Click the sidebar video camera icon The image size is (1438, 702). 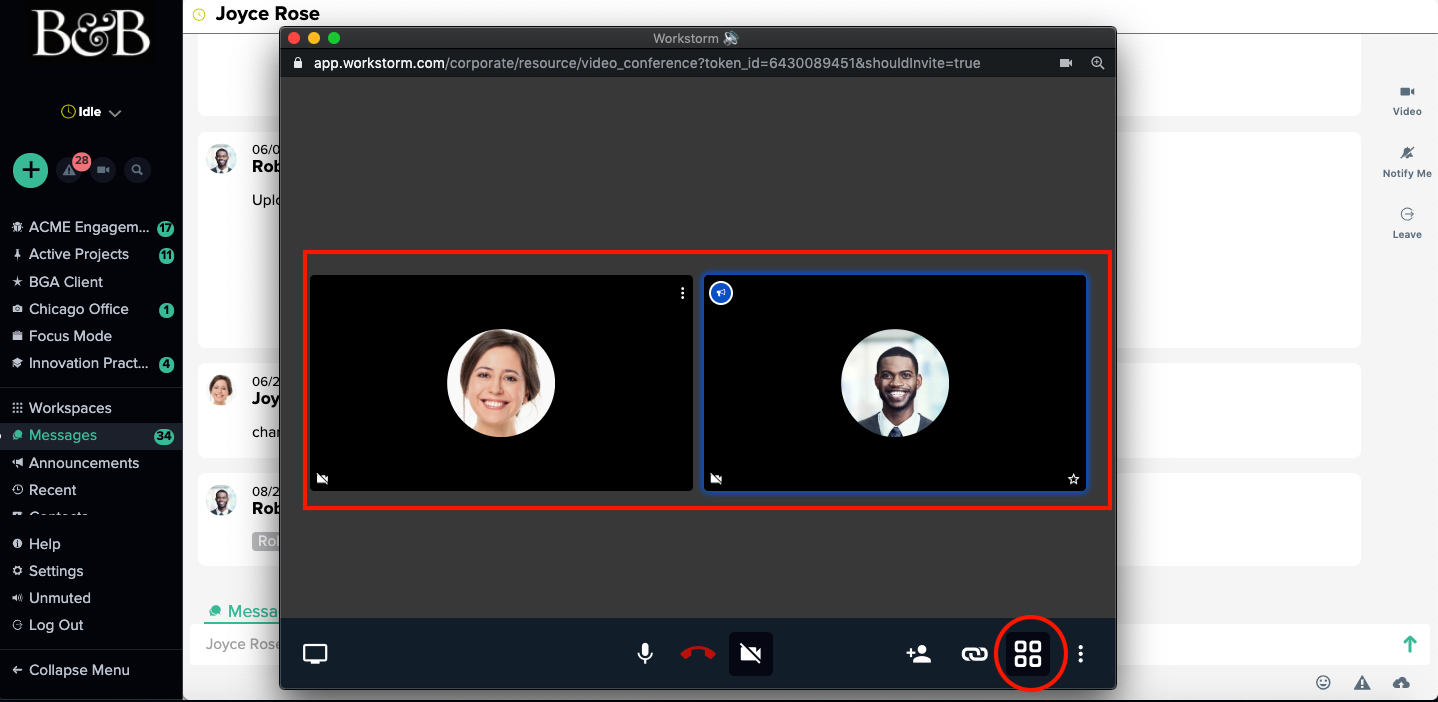point(103,170)
